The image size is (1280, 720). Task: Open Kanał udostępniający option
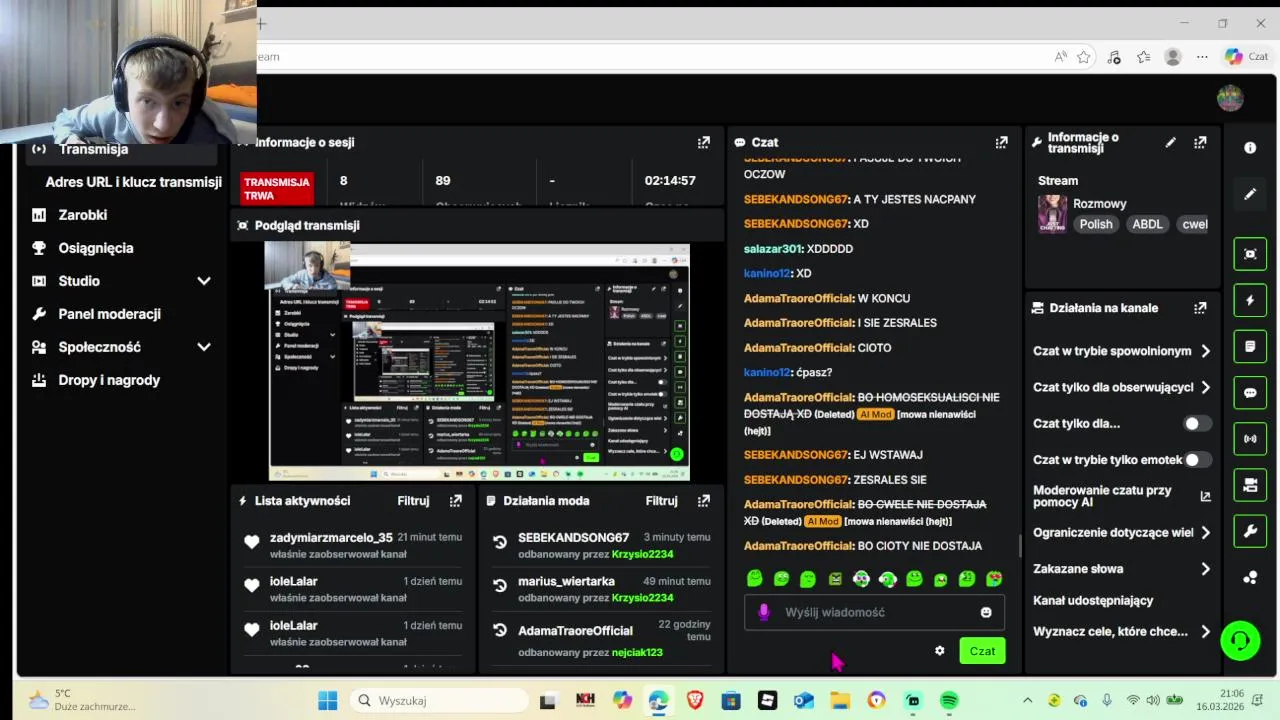coord(1093,601)
